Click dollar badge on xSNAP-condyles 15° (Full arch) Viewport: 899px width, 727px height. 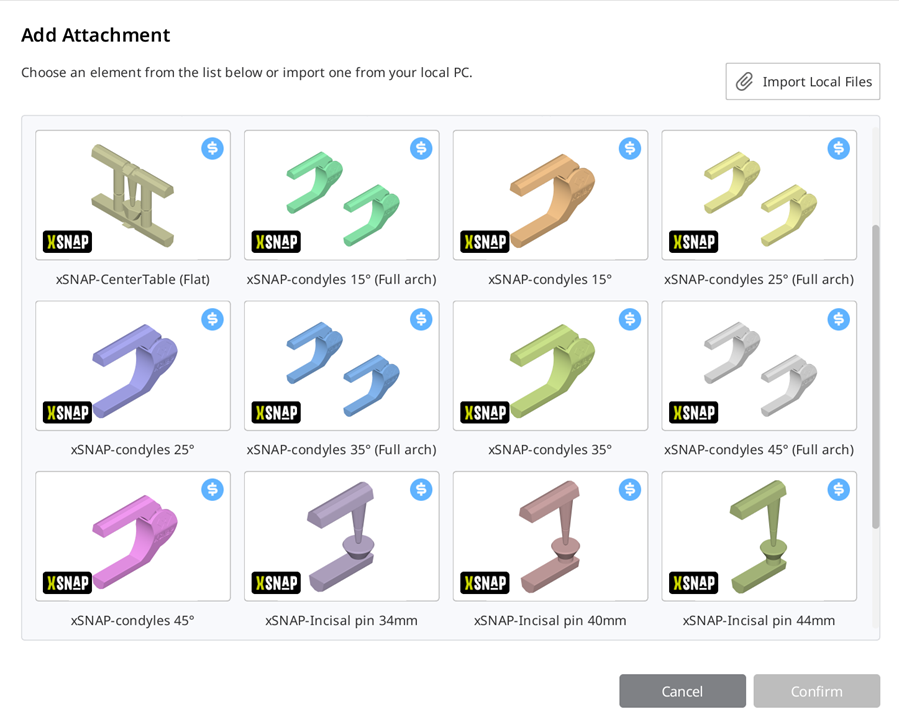(421, 149)
